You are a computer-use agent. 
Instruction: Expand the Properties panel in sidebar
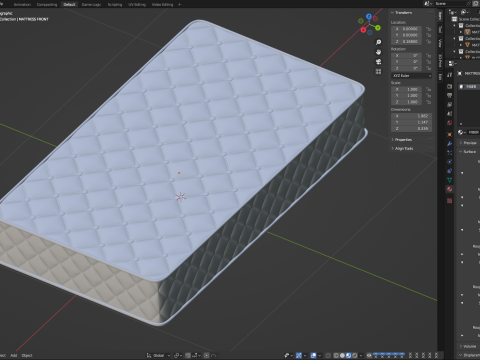402,140
